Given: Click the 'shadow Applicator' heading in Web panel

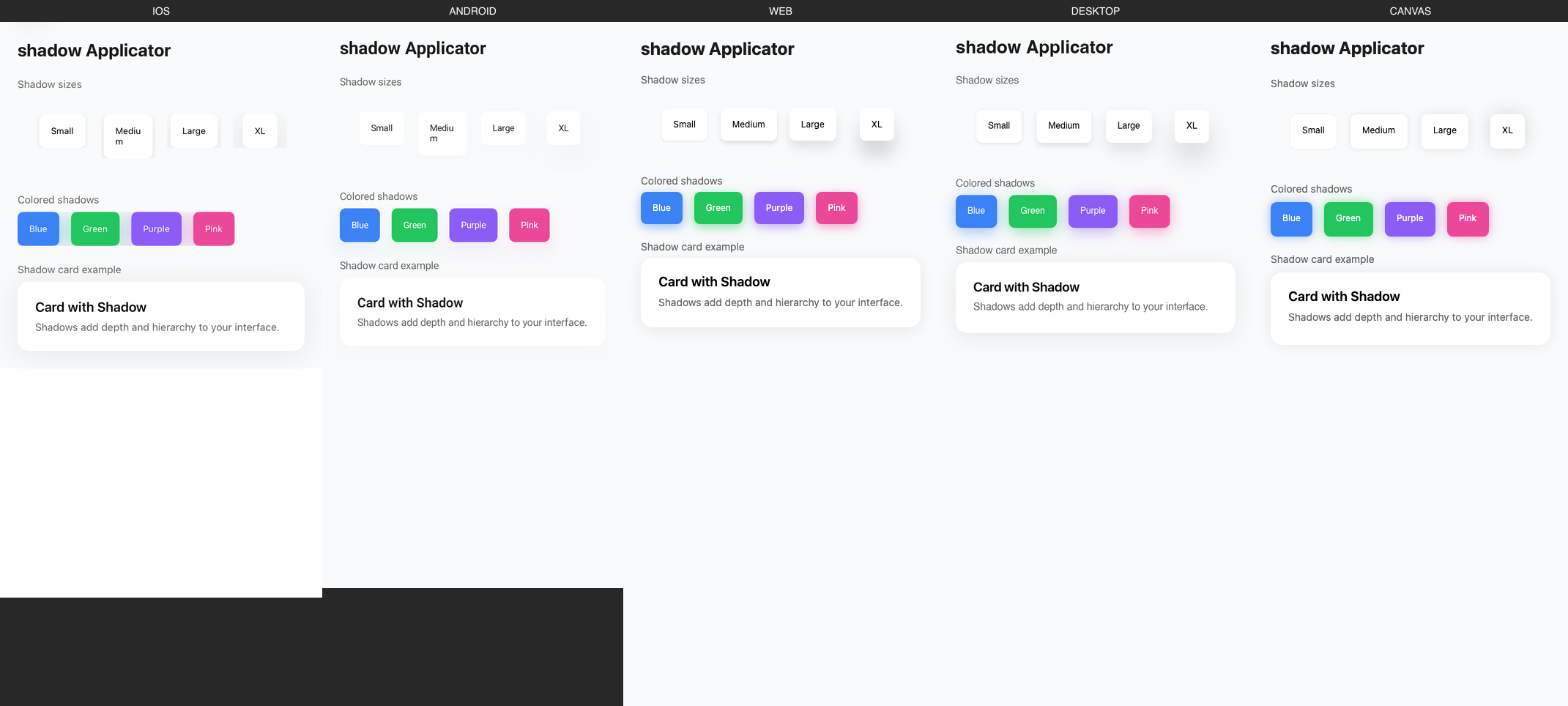Looking at the screenshot, I should coord(717,49).
